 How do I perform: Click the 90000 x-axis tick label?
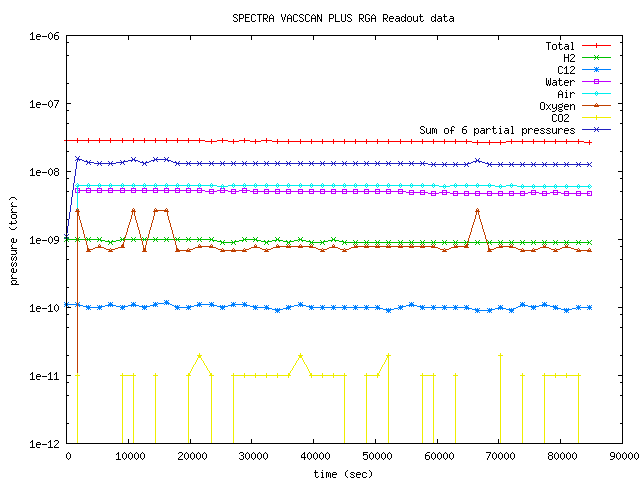(x=622, y=456)
